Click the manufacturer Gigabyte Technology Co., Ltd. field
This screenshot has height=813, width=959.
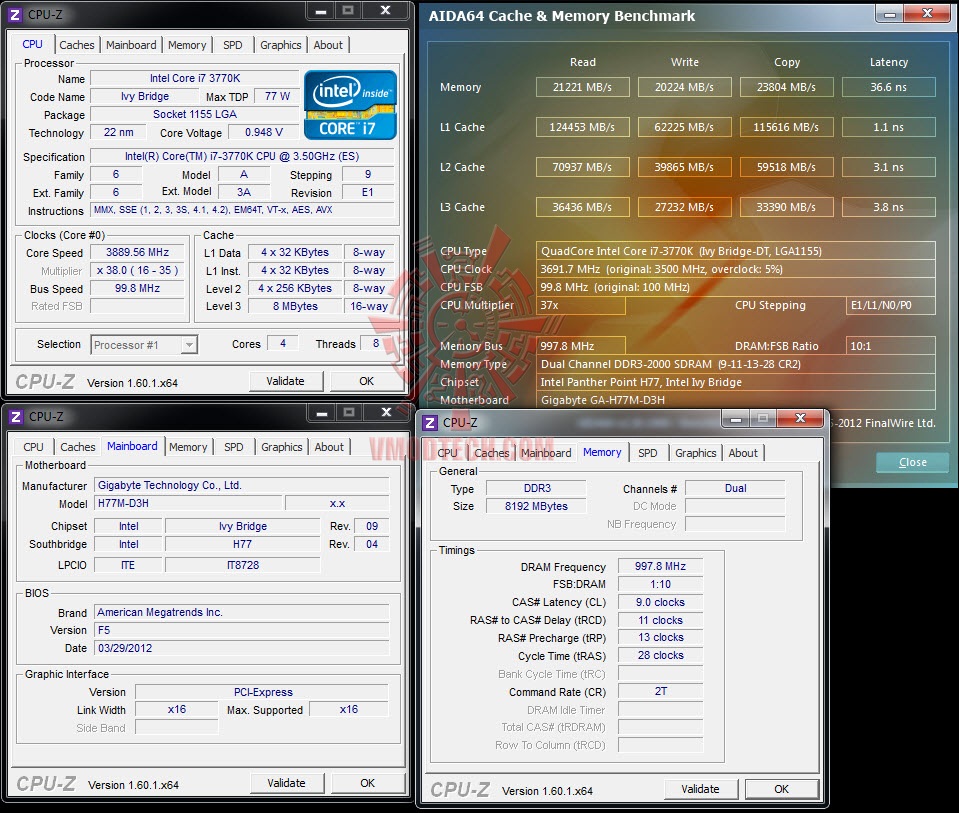(x=242, y=485)
